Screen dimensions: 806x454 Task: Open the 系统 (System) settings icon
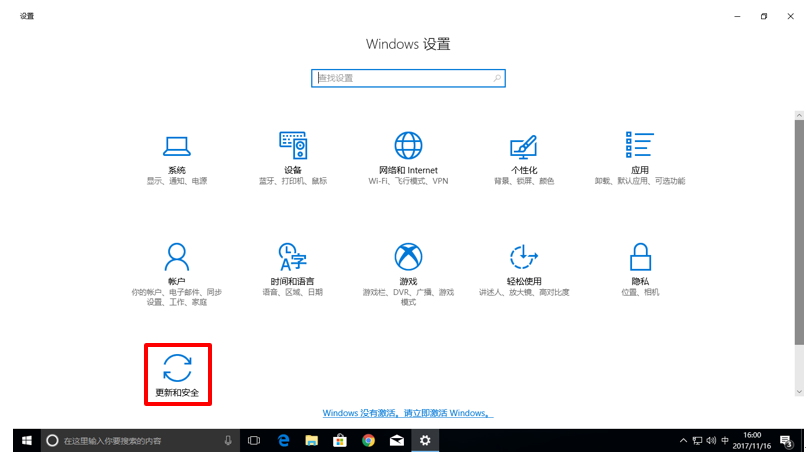(177, 147)
